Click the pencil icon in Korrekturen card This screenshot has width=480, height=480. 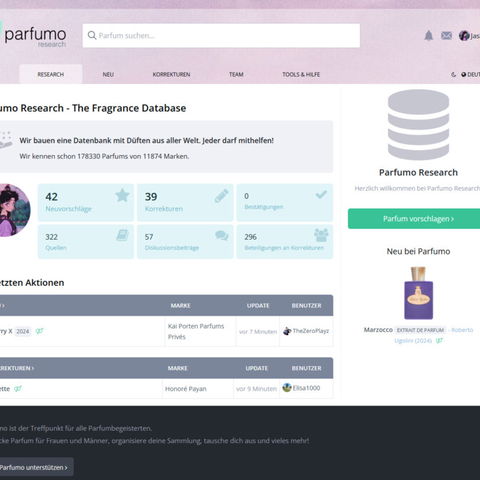tap(221, 196)
